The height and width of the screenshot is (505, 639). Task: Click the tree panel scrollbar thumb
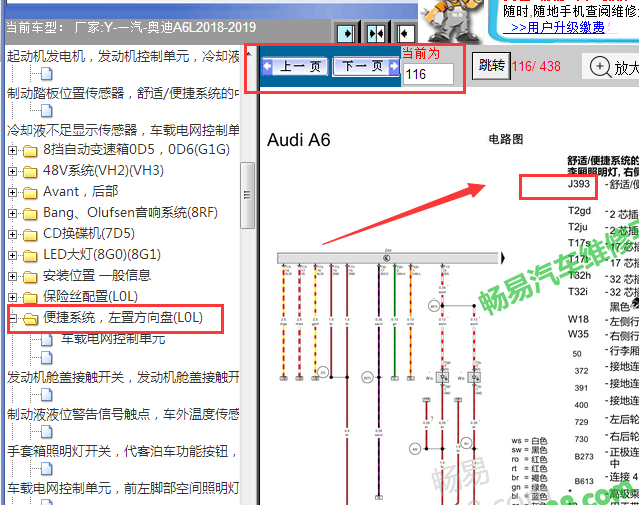pos(247,195)
